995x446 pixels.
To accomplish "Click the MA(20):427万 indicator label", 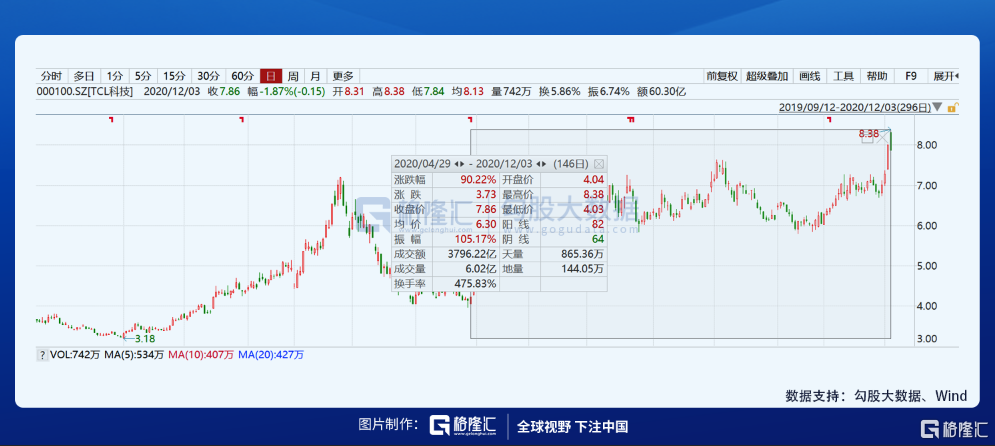I will (x=271, y=355).
